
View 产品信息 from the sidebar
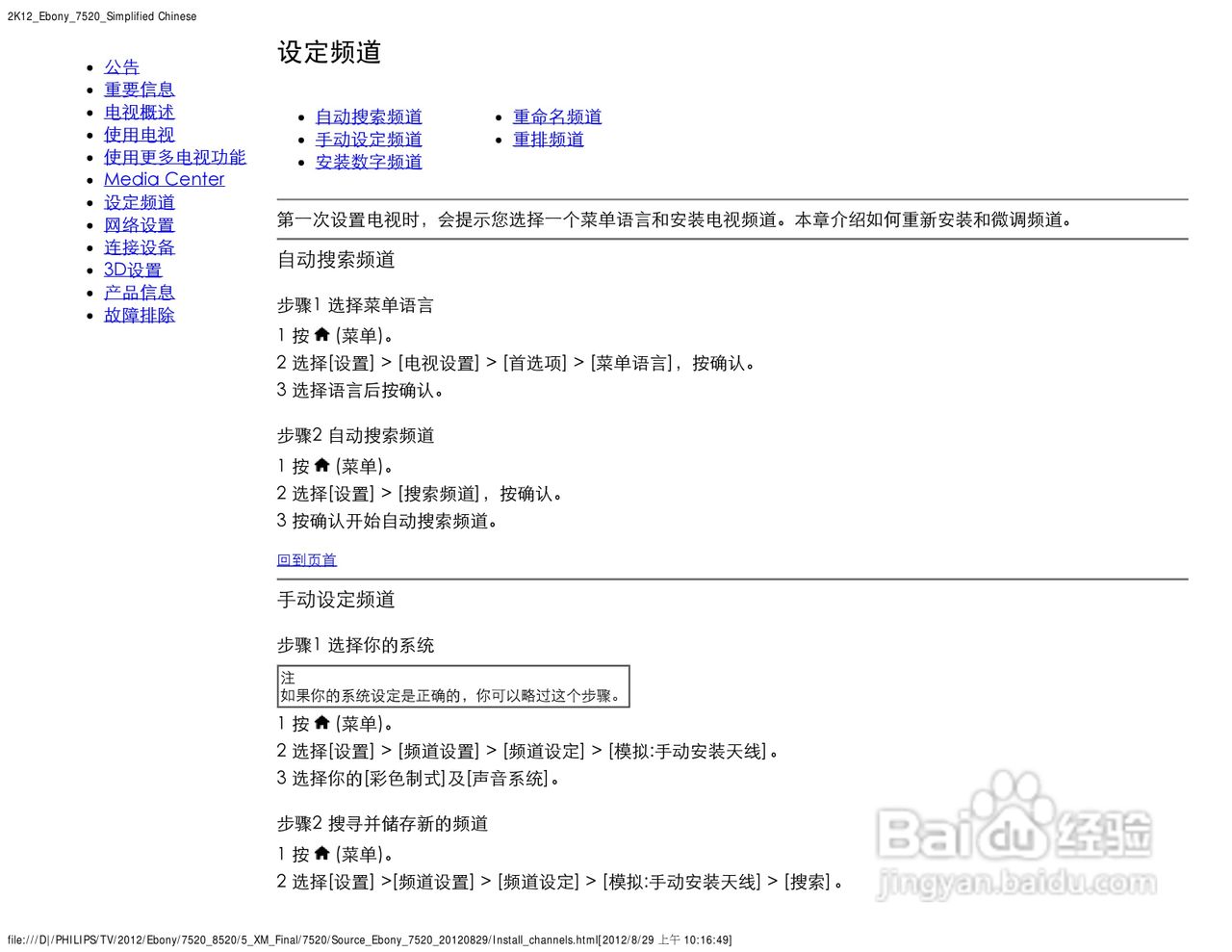click(140, 293)
